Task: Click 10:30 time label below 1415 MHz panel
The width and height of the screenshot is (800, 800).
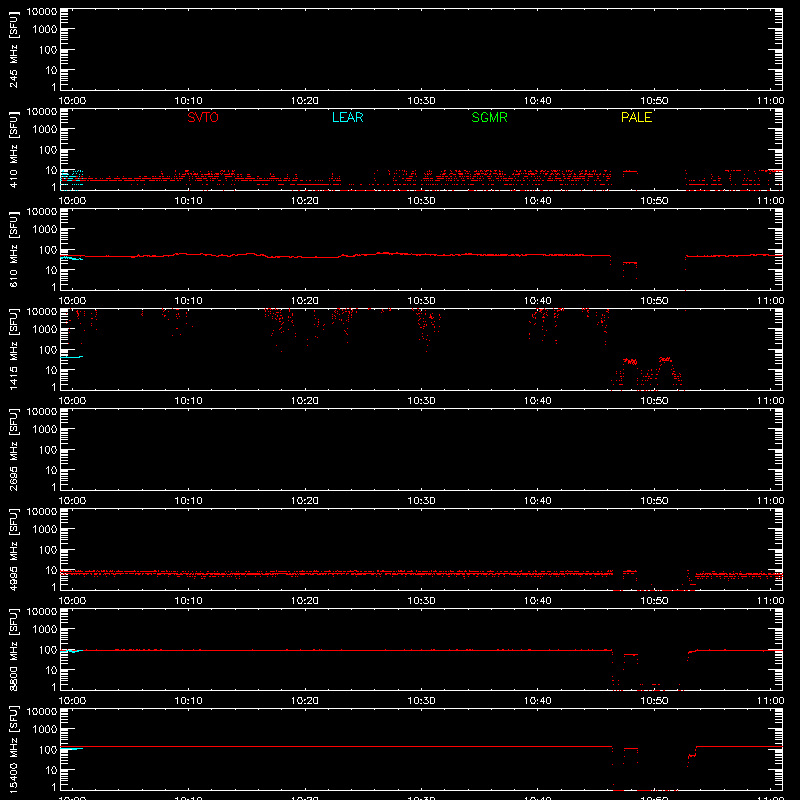Action: click(421, 401)
